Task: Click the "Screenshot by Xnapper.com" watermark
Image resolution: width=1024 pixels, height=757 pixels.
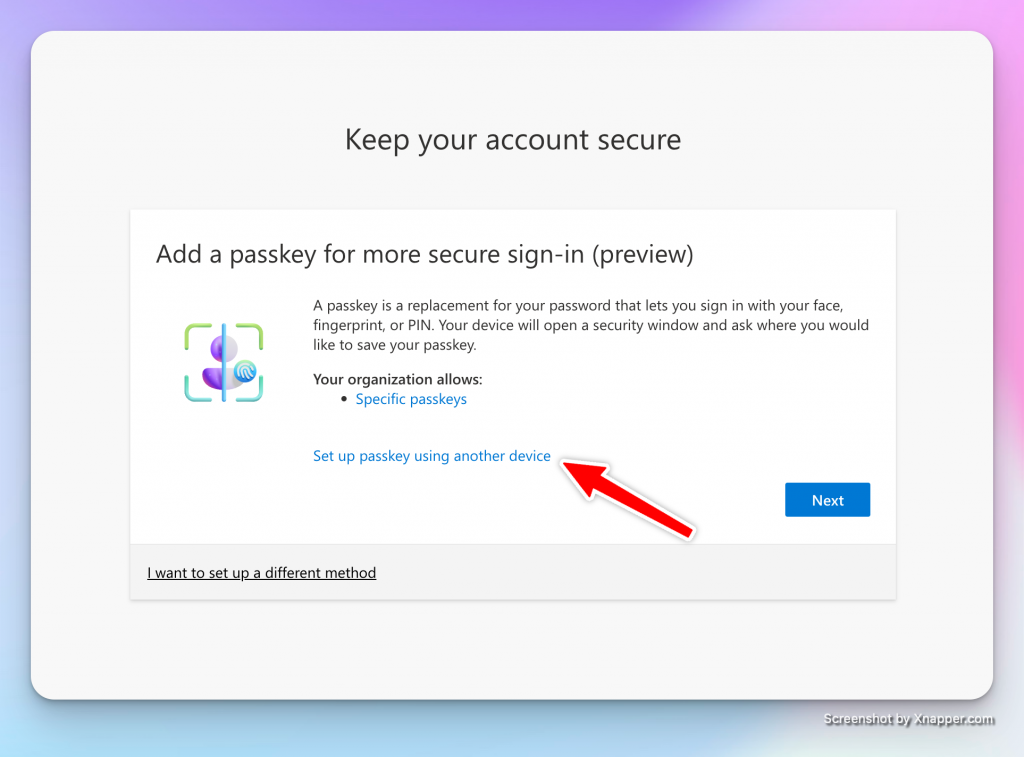Action: click(x=908, y=719)
